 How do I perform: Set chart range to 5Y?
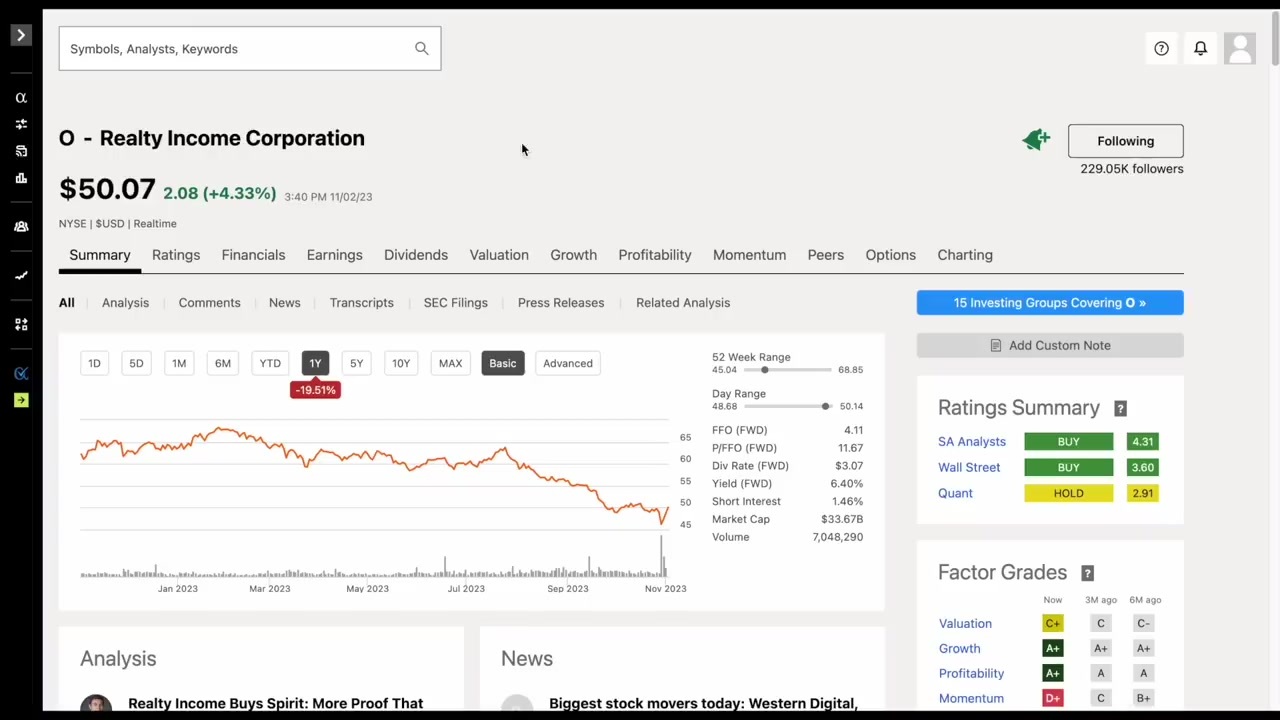point(356,363)
